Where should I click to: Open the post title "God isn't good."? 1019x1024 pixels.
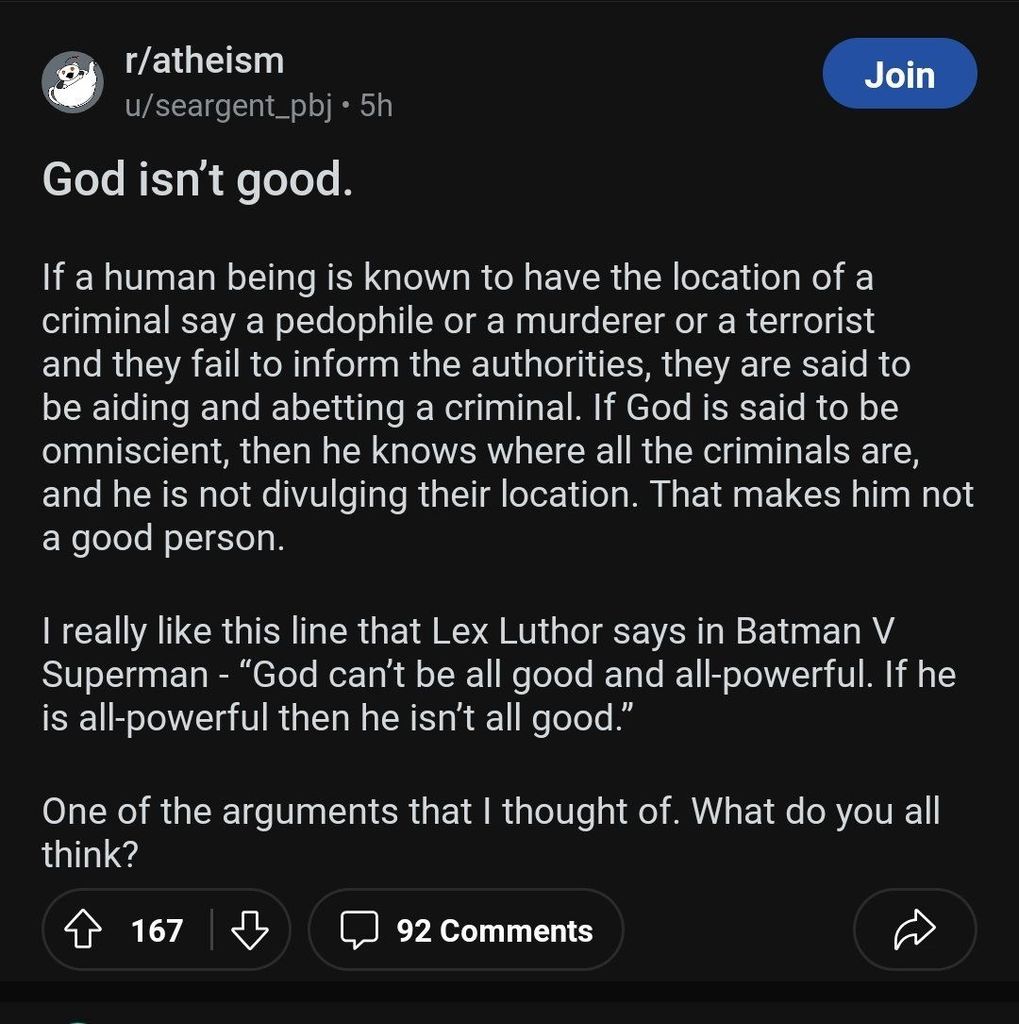tap(197, 180)
